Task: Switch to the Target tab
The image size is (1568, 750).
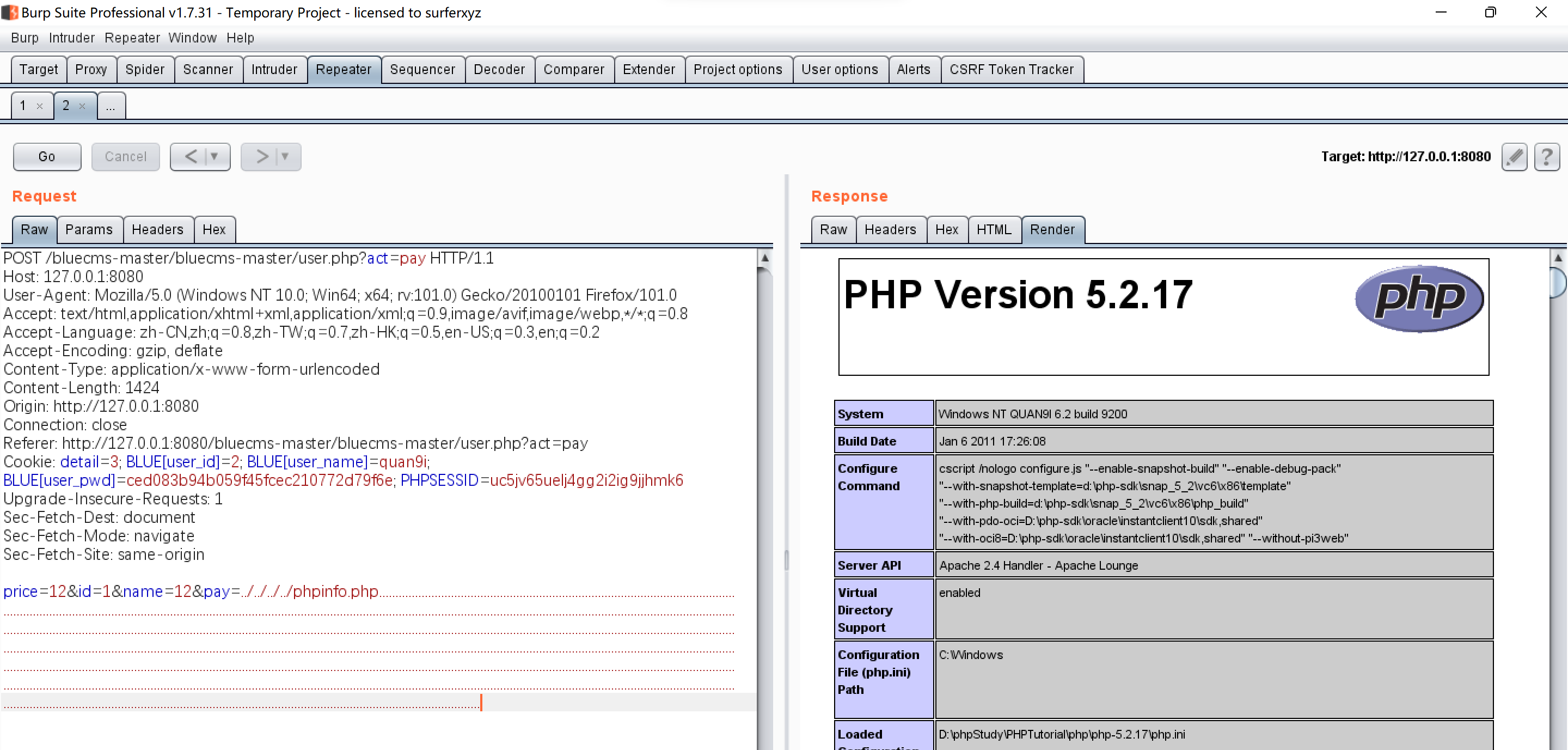Action: (39, 69)
